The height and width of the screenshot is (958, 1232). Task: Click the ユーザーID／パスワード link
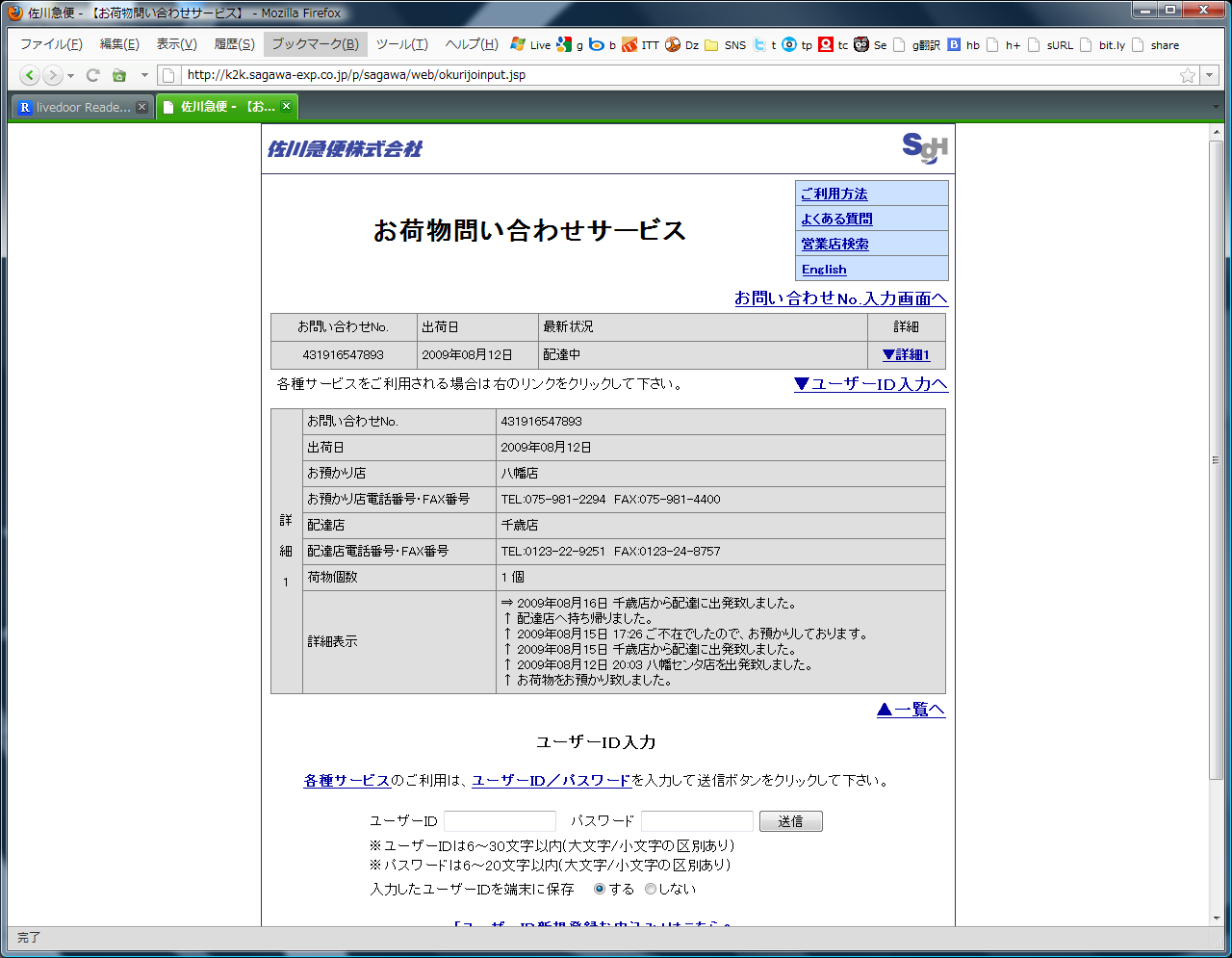[552, 781]
